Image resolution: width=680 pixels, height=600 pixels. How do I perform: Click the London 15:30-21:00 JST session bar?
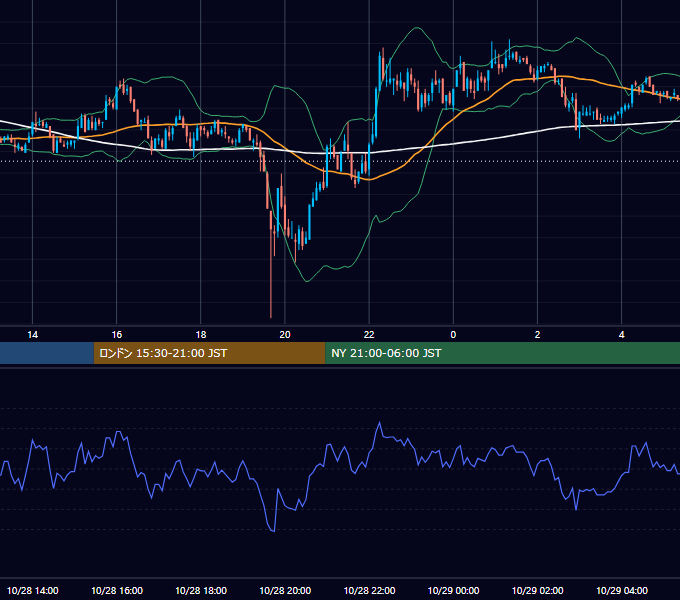pyautogui.click(x=209, y=353)
